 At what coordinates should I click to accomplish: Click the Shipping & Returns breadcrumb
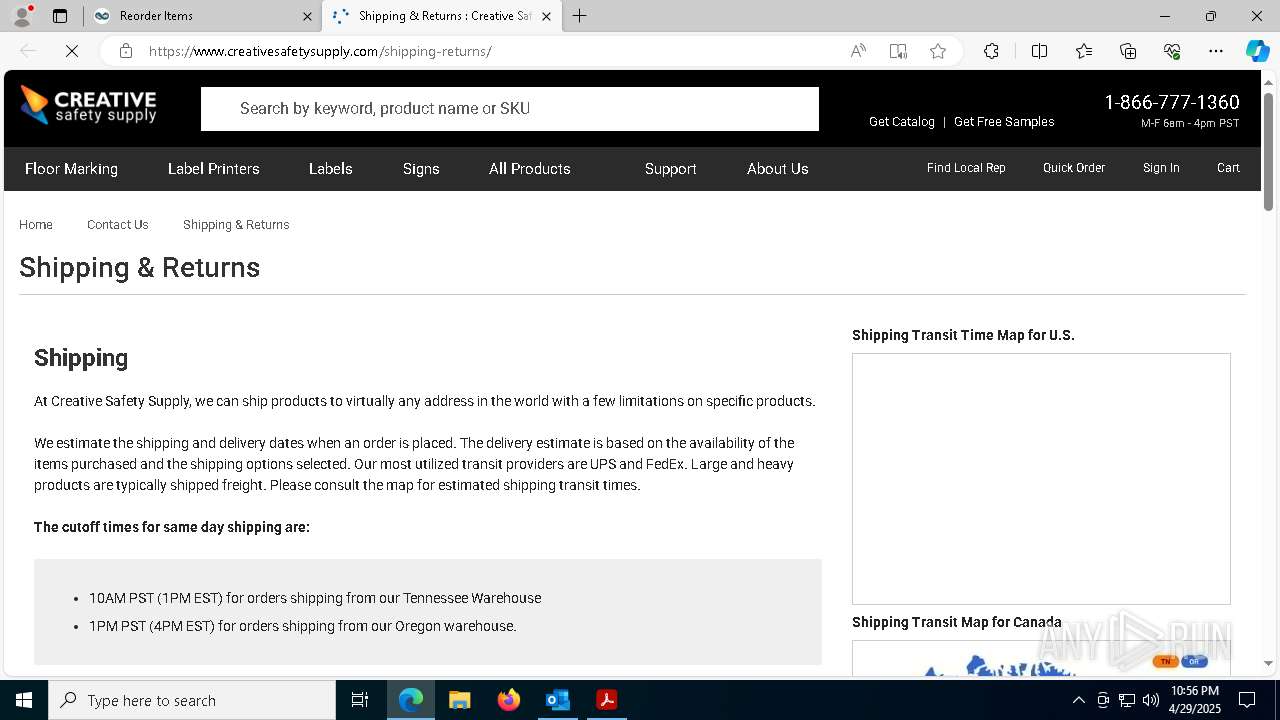pos(236,225)
